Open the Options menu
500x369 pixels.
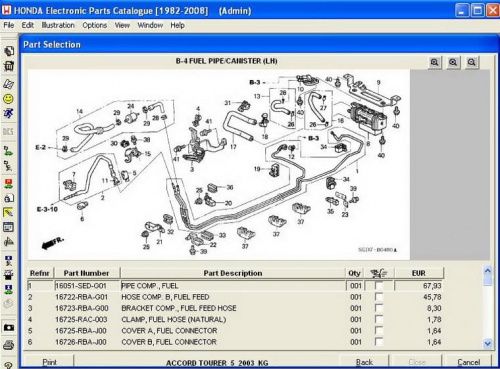(95, 25)
